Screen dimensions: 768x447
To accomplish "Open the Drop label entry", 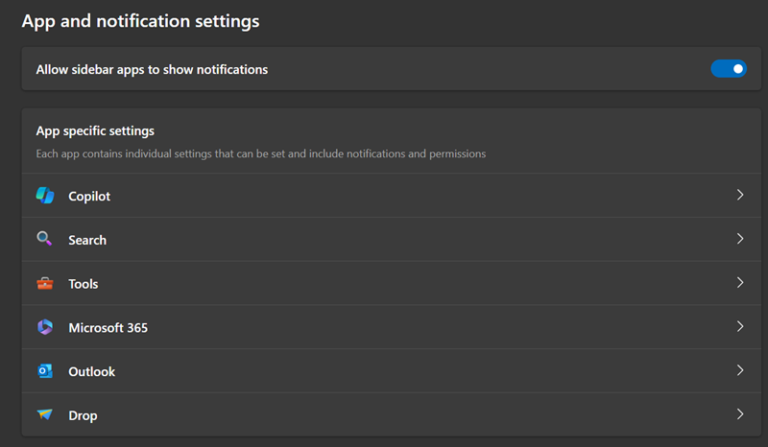I will coord(83,416).
